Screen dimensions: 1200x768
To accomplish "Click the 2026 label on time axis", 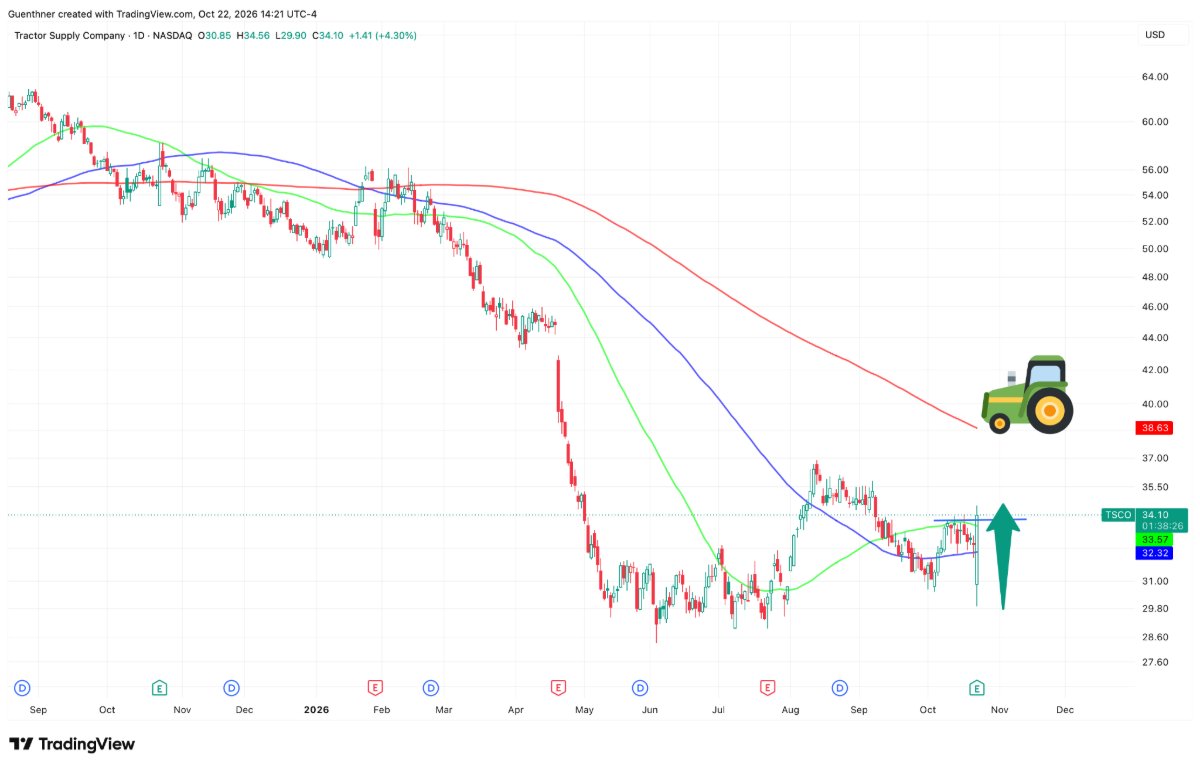I will (x=316, y=710).
